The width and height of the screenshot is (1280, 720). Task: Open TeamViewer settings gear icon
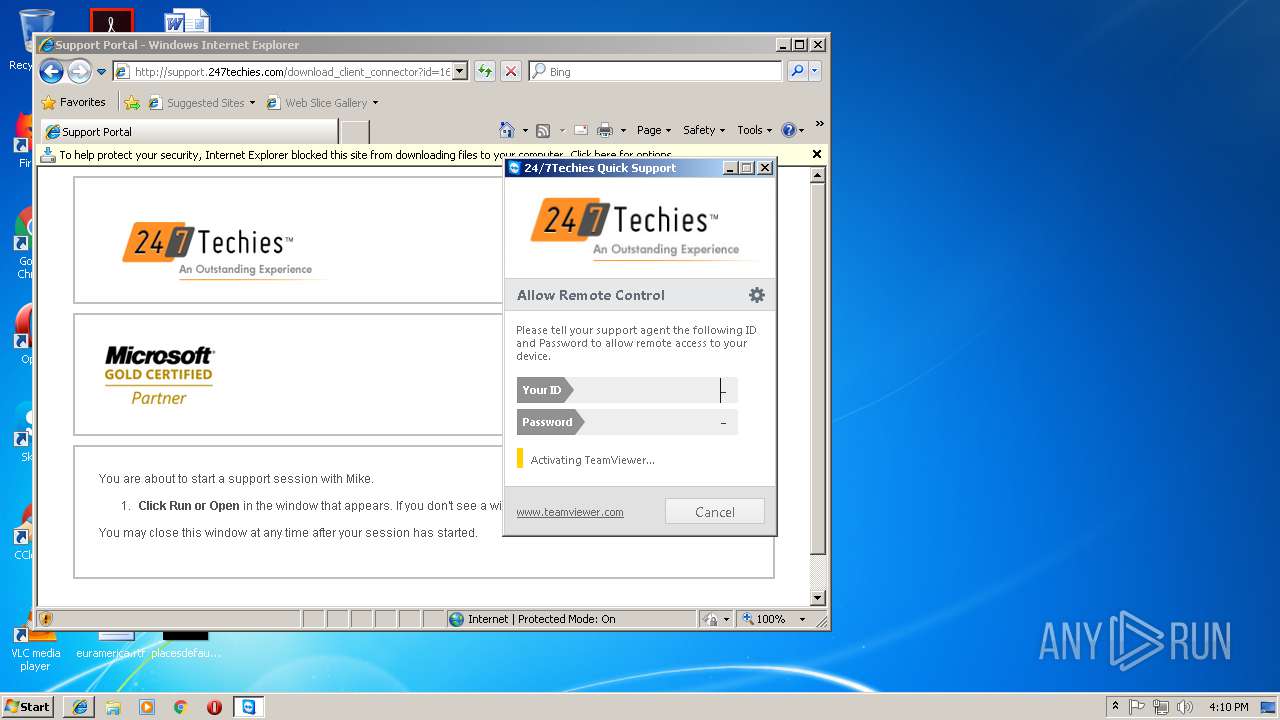point(757,295)
